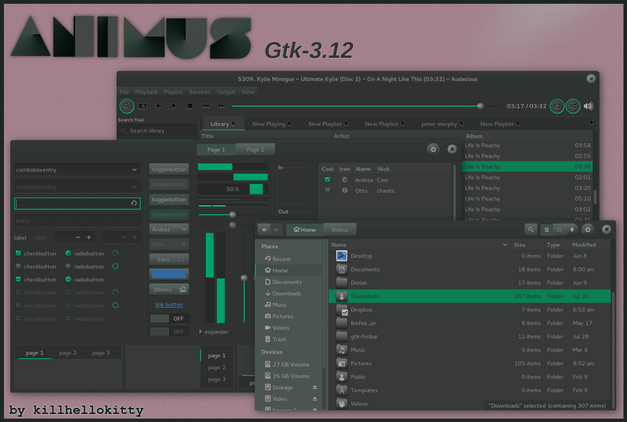Click the third togglebutton
This screenshot has width=627, height=422.
click(x=169, y=199)
